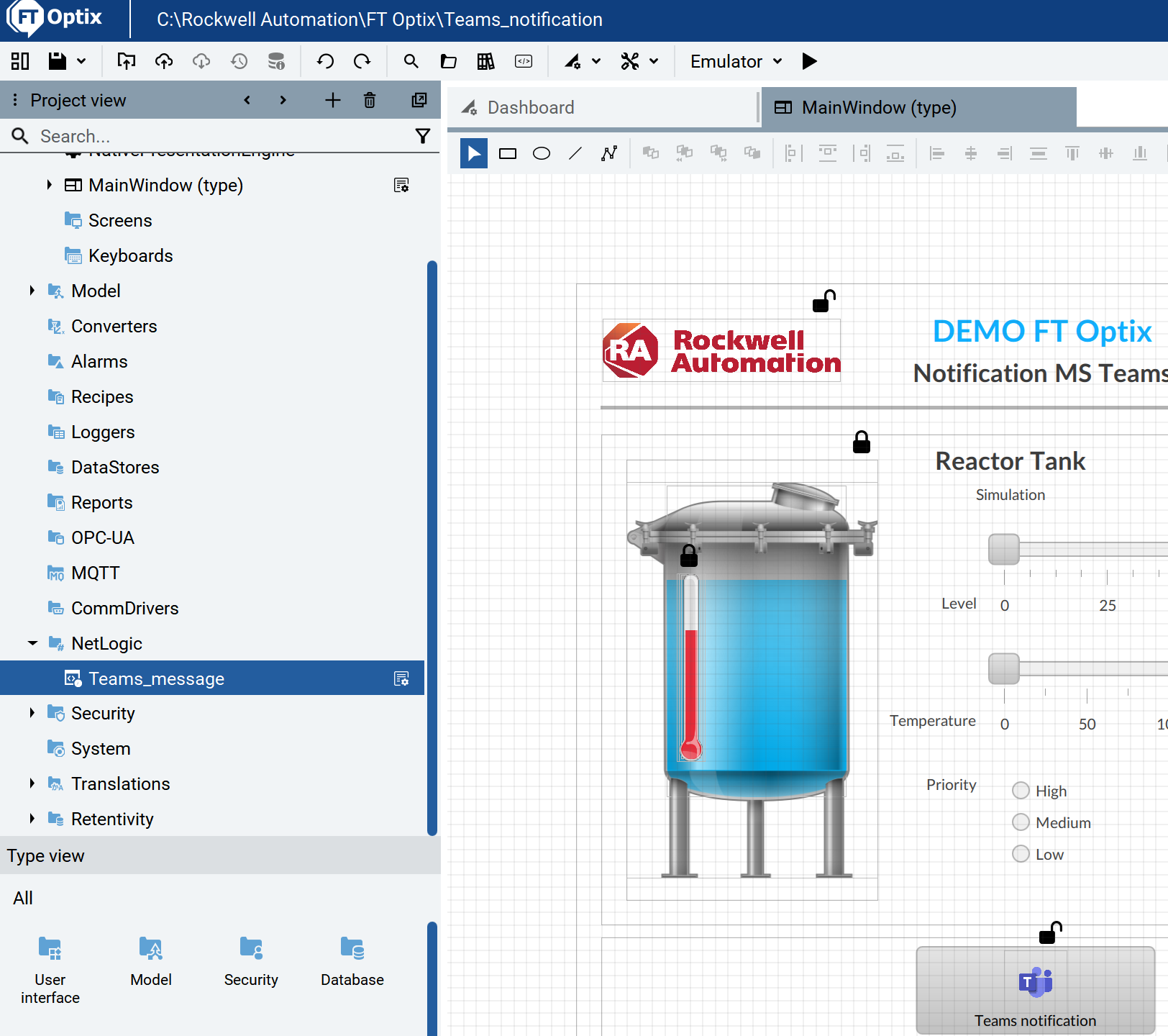1168x1036 pixels.
Task: Expand the Security tree folder
Action: 32,713
